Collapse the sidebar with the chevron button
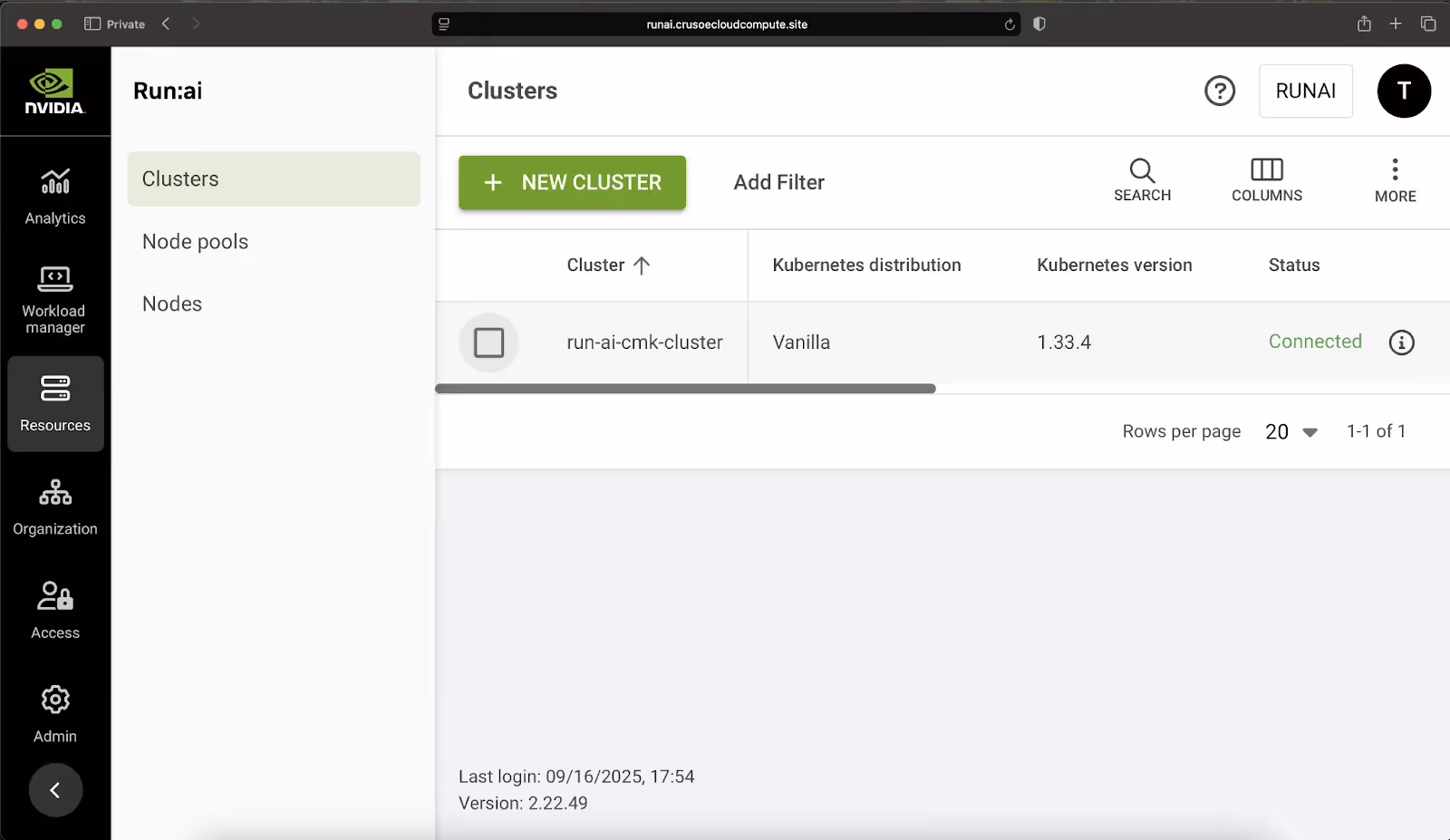This screenshot has height=840, width=1450. 55,789
